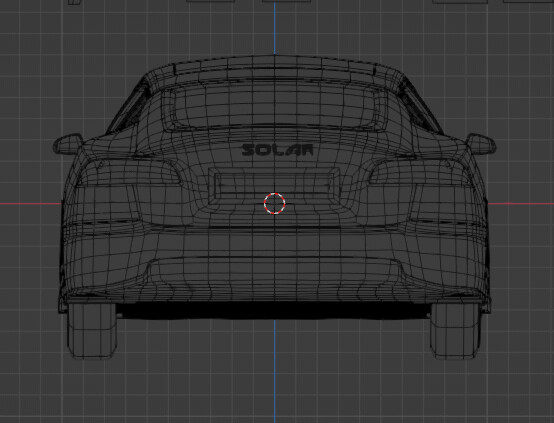The width and height of the screenshot is (554, 423).
Task: Click the red-white 3D cursor circle
Action: [x=275, y=203]
